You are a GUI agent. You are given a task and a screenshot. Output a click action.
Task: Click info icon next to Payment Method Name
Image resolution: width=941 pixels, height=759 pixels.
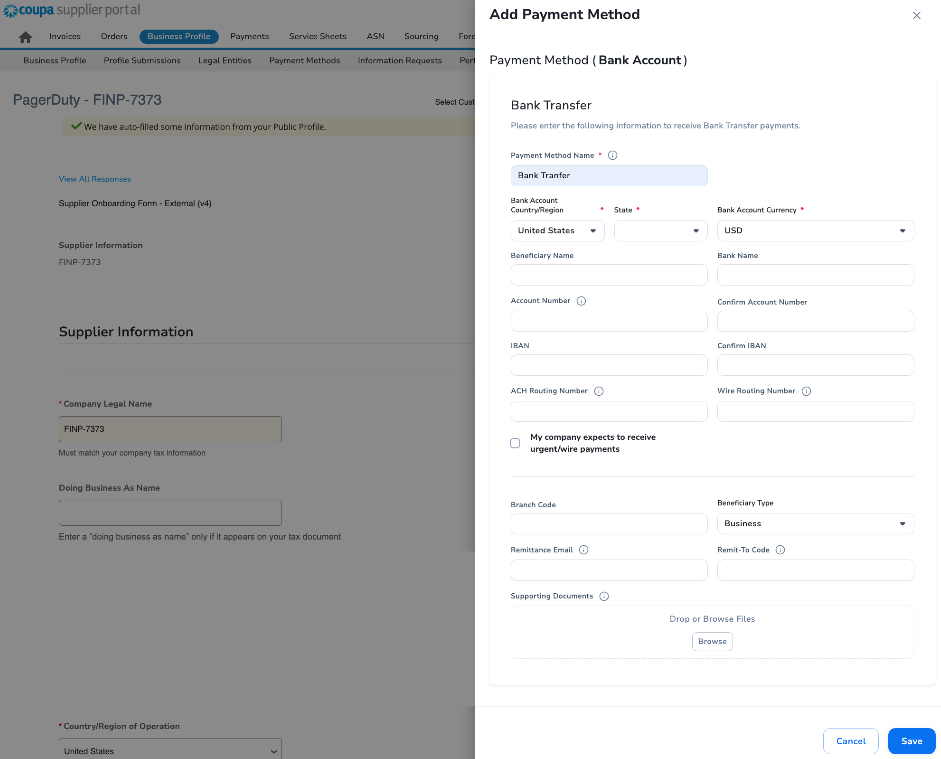(613, 155)
